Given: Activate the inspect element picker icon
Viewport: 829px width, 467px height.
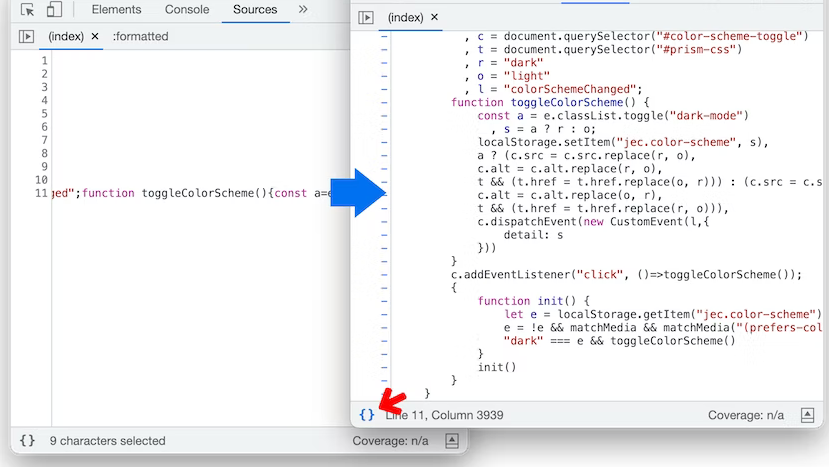Looking at the screenshot, I should pos(28,10).
